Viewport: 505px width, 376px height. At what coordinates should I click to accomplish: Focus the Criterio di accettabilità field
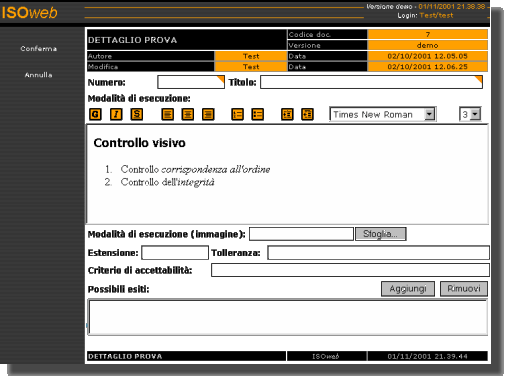(350, 270)
